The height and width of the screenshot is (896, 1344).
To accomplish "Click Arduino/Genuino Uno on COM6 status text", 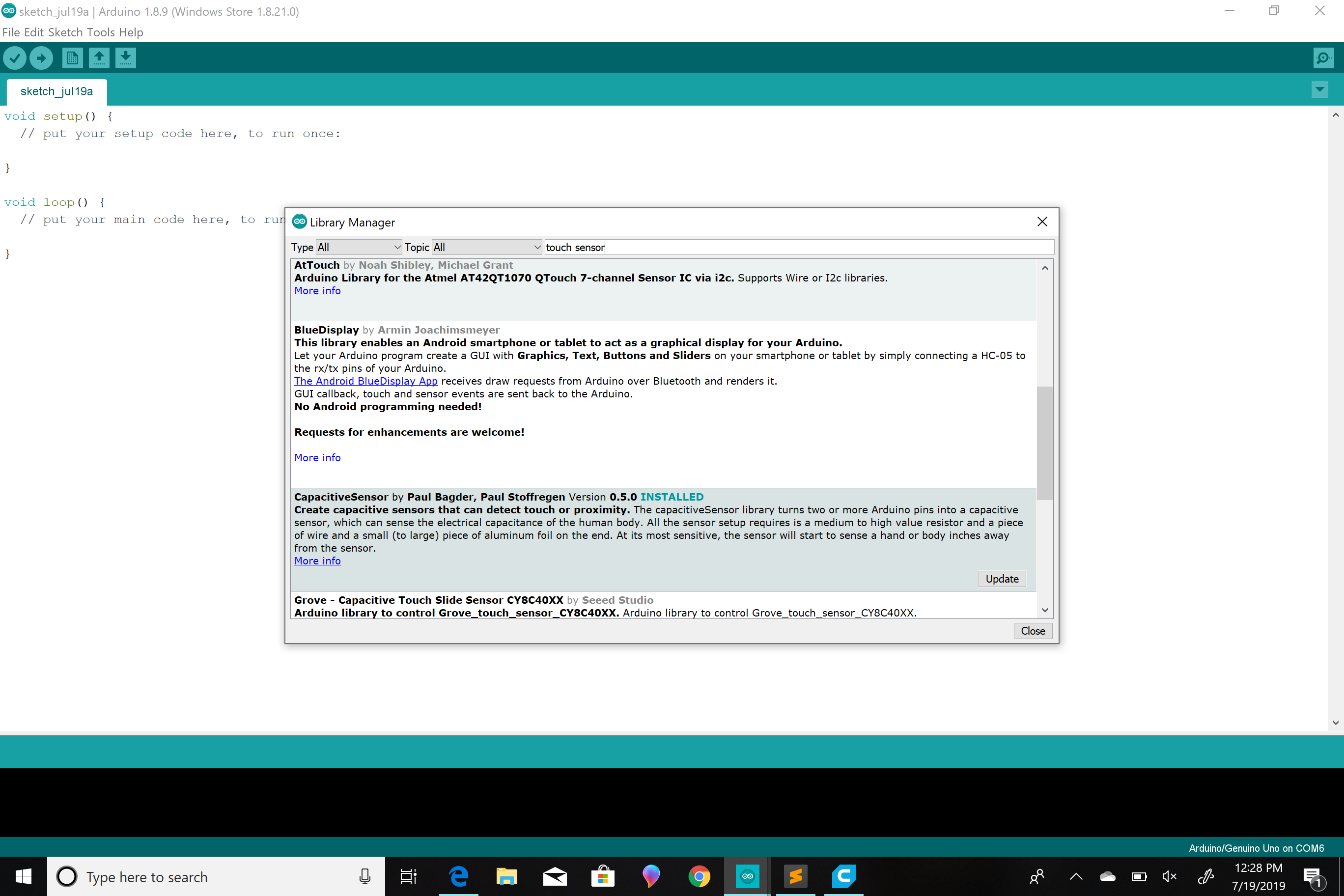I will point(1256,848).
